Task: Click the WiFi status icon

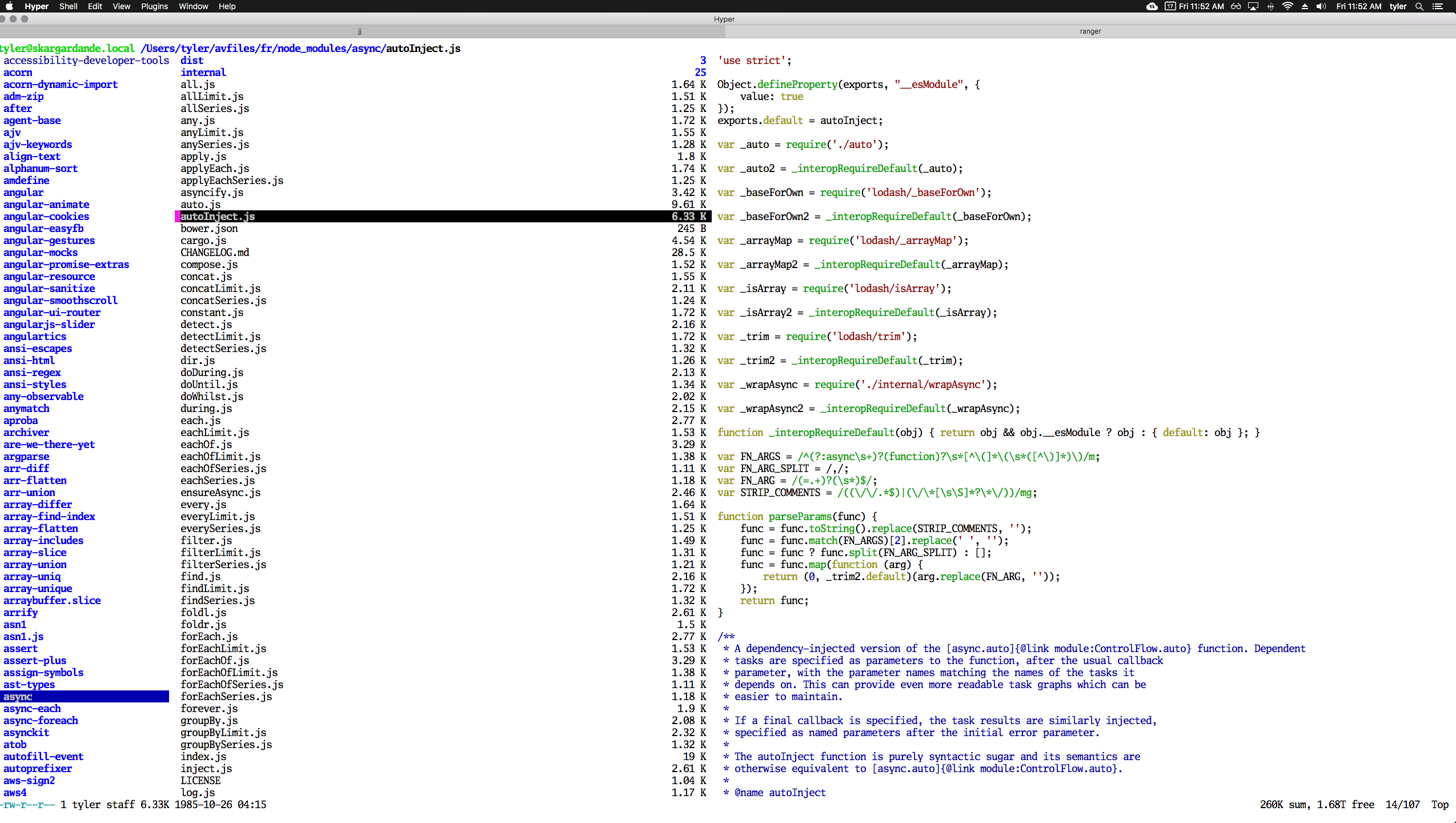Action: tap(1284, 7)
